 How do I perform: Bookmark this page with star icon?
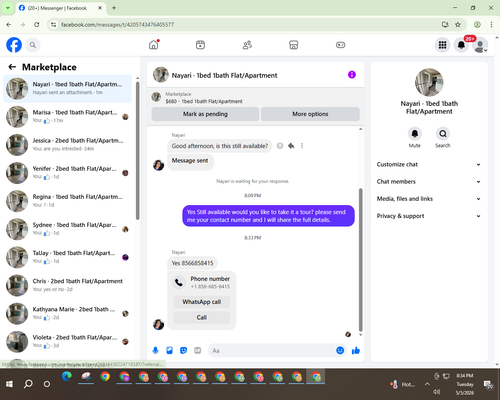(x=458, y=24)
